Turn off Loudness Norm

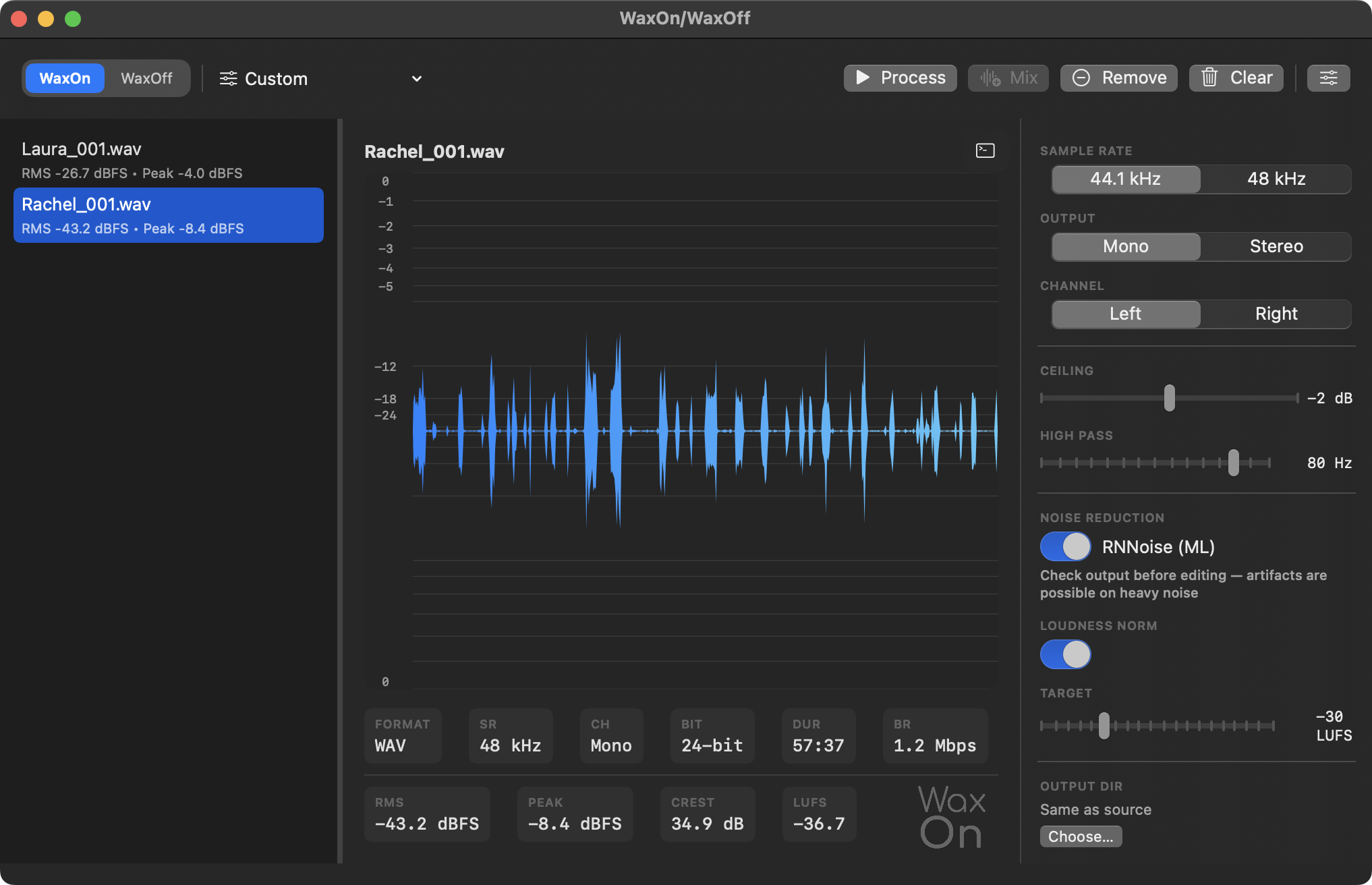pyautogui.click(x=1064, y=654)
